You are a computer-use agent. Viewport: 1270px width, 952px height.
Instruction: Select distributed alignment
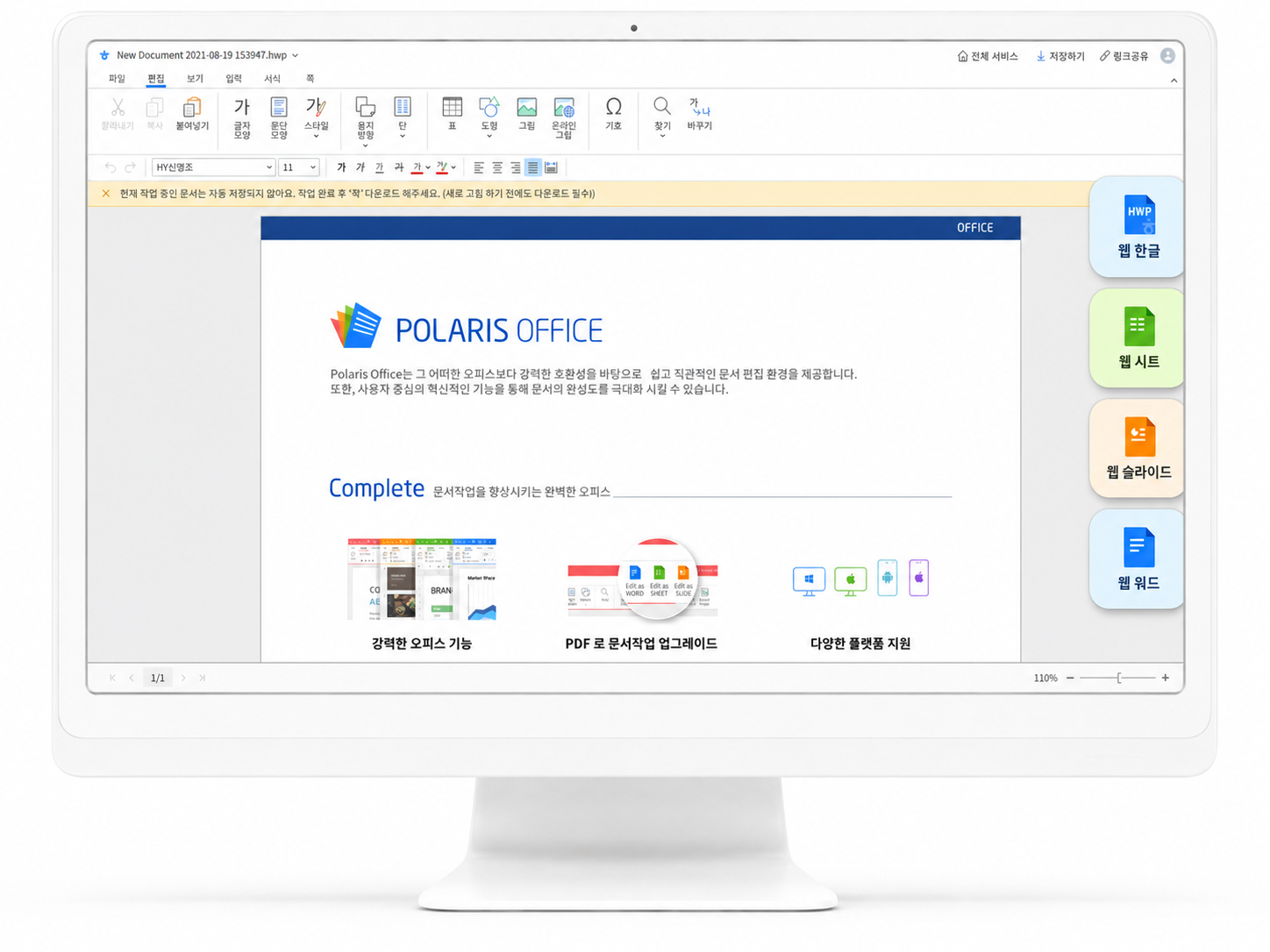pos(552,167)
